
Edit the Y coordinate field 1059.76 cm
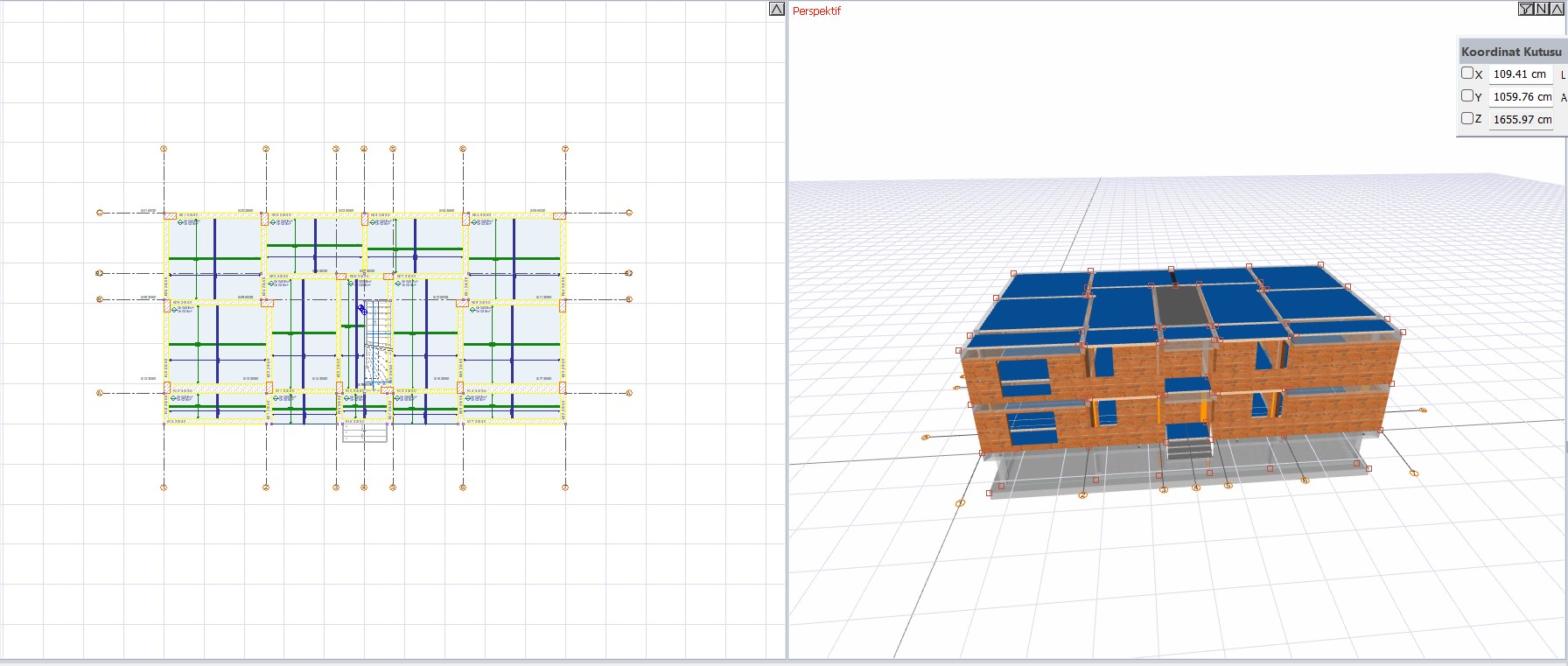[1521, 97]
